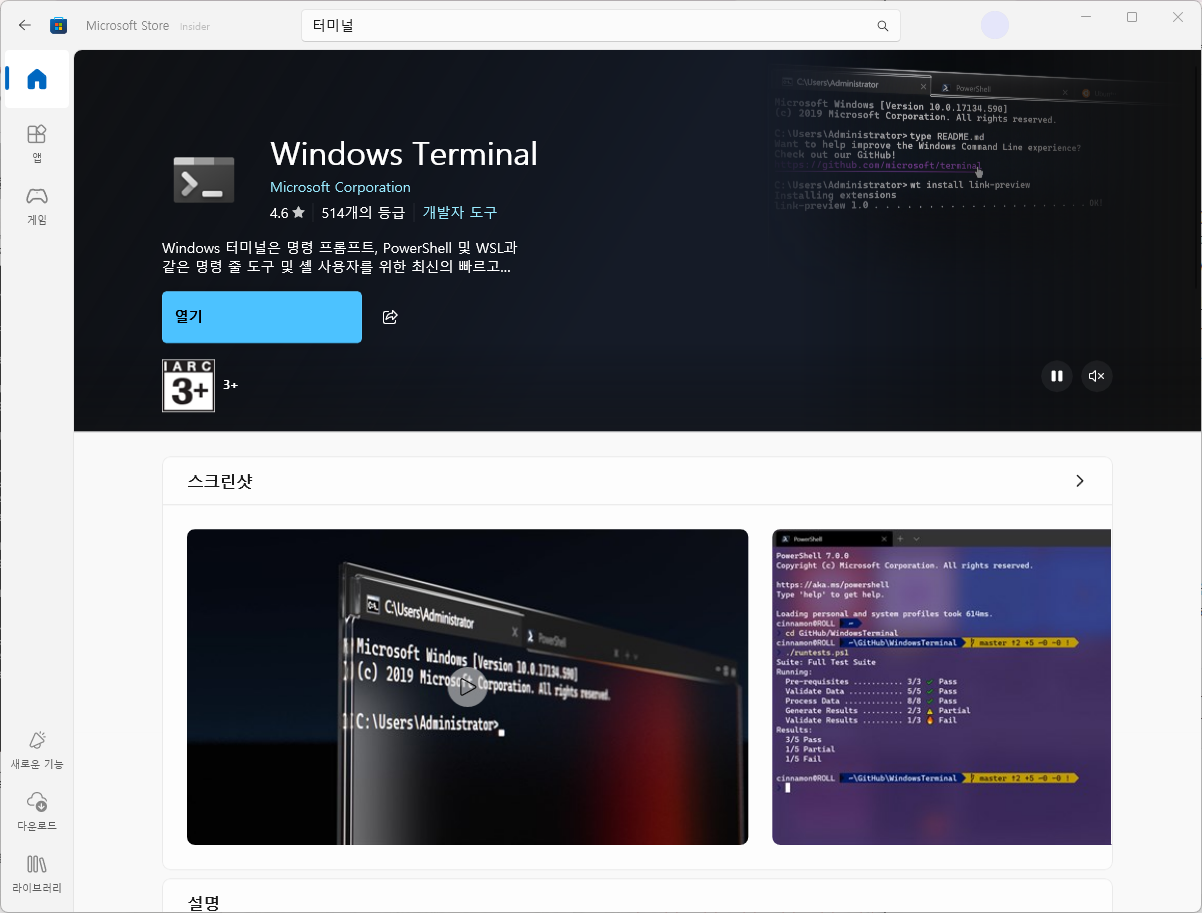Click the 4.6 star rating
The height and width of the screenshot is (913, 1202).
[x=287, y=213]
